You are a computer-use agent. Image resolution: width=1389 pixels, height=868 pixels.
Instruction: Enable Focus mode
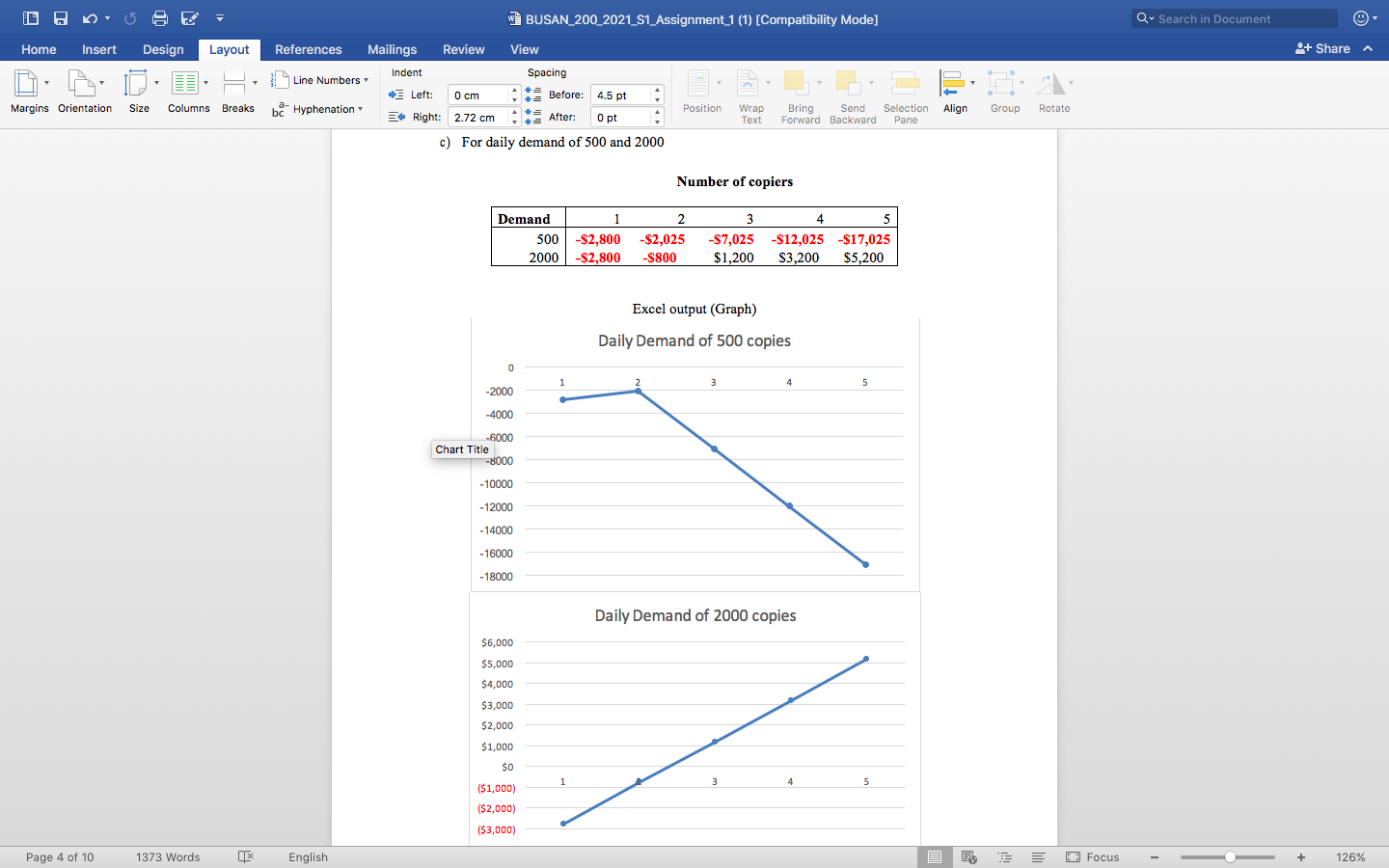[1093, 857]
